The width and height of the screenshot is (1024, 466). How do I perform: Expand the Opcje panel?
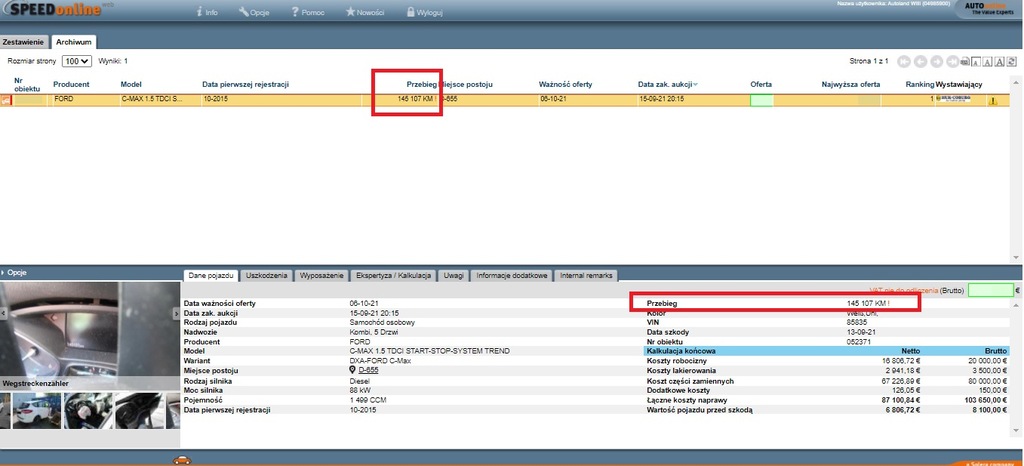pos(15,272)
